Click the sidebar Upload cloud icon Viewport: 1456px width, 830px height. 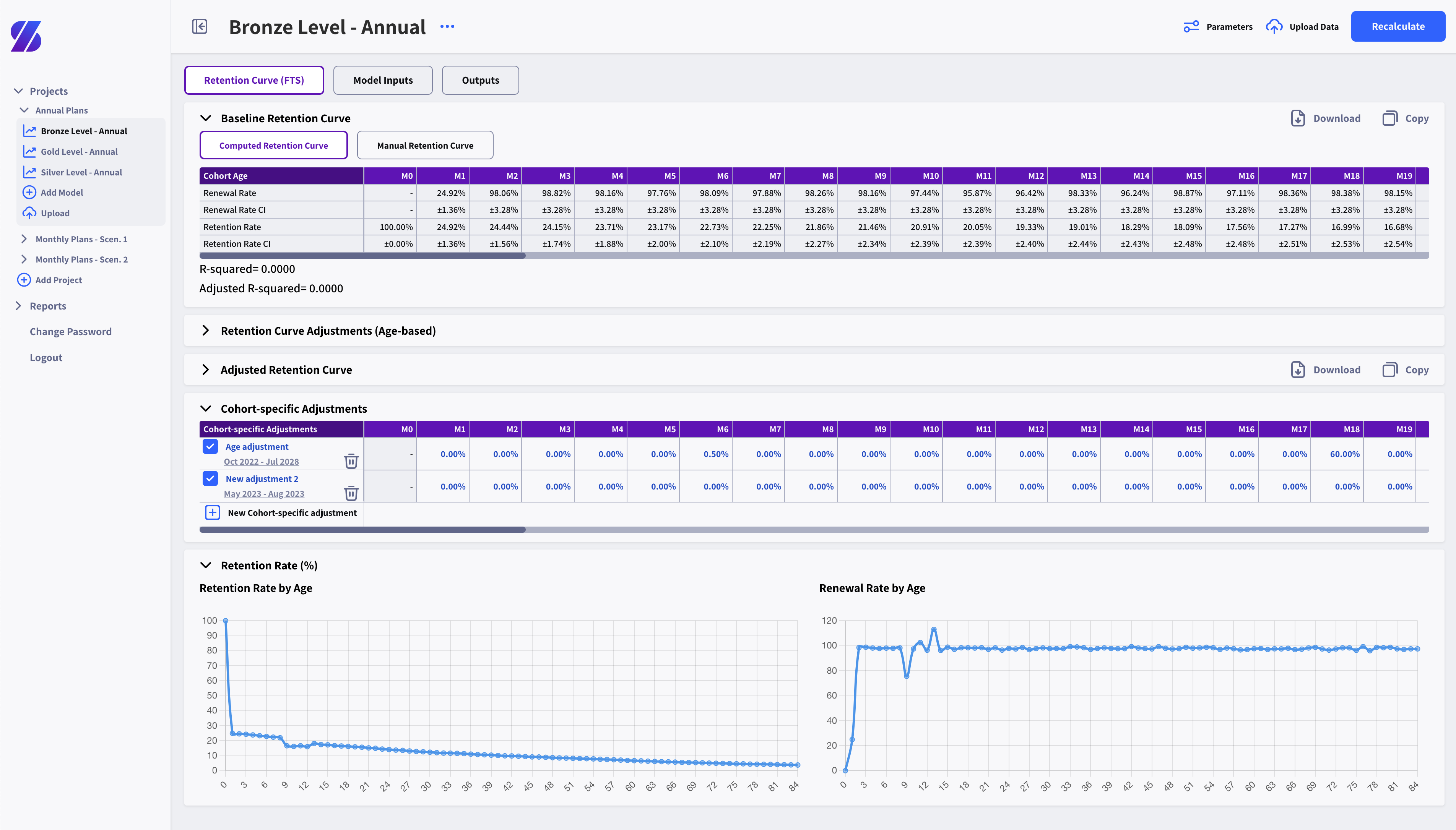29,212
